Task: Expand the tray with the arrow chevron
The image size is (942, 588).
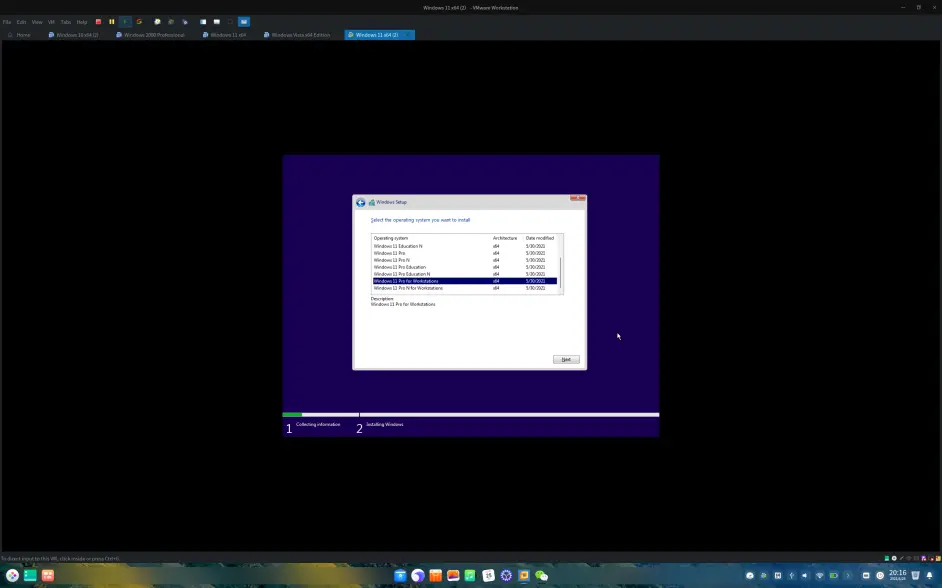Action: pyautogui.click(x=848, y=575)
